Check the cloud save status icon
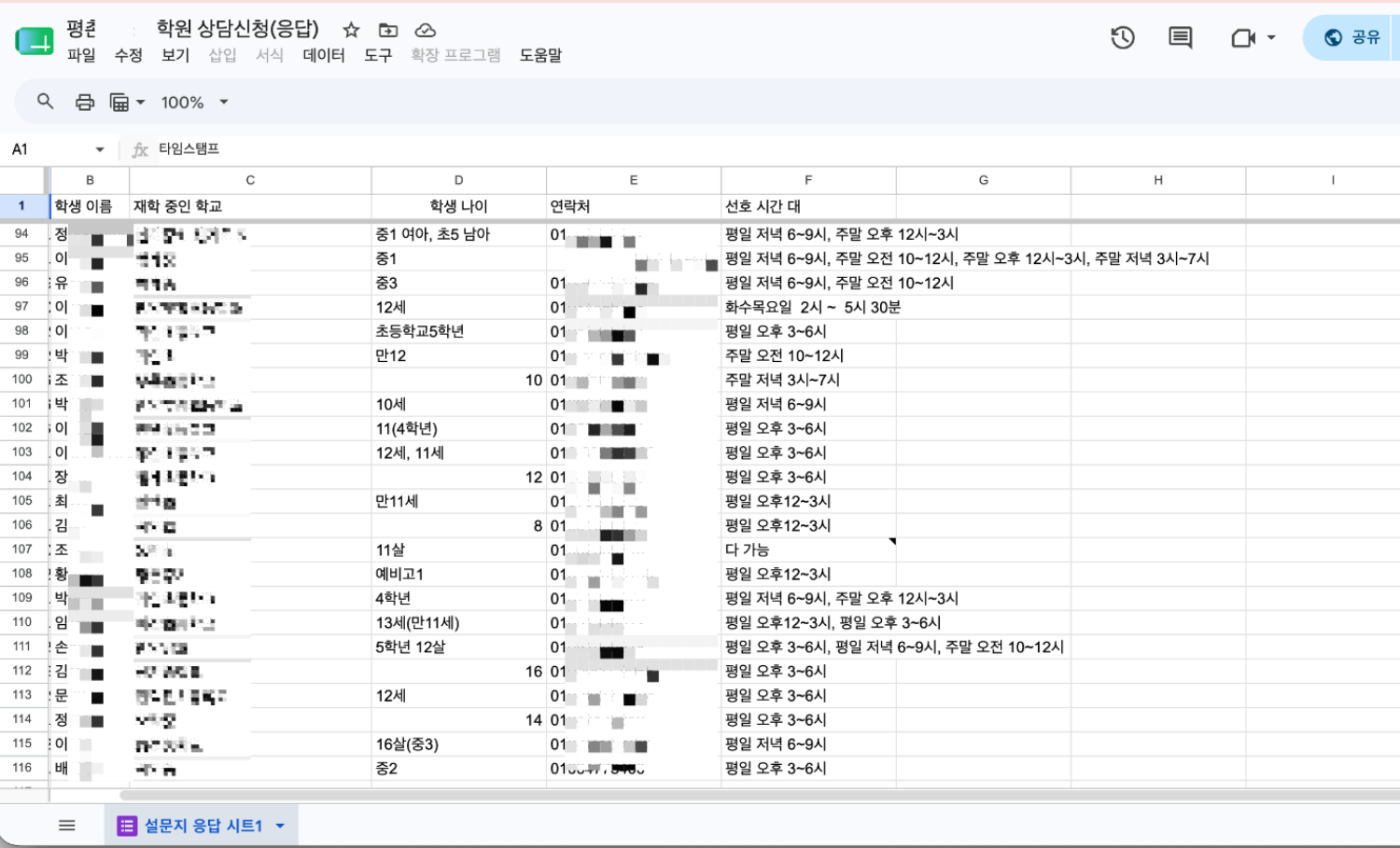 [x=426, y=30]
